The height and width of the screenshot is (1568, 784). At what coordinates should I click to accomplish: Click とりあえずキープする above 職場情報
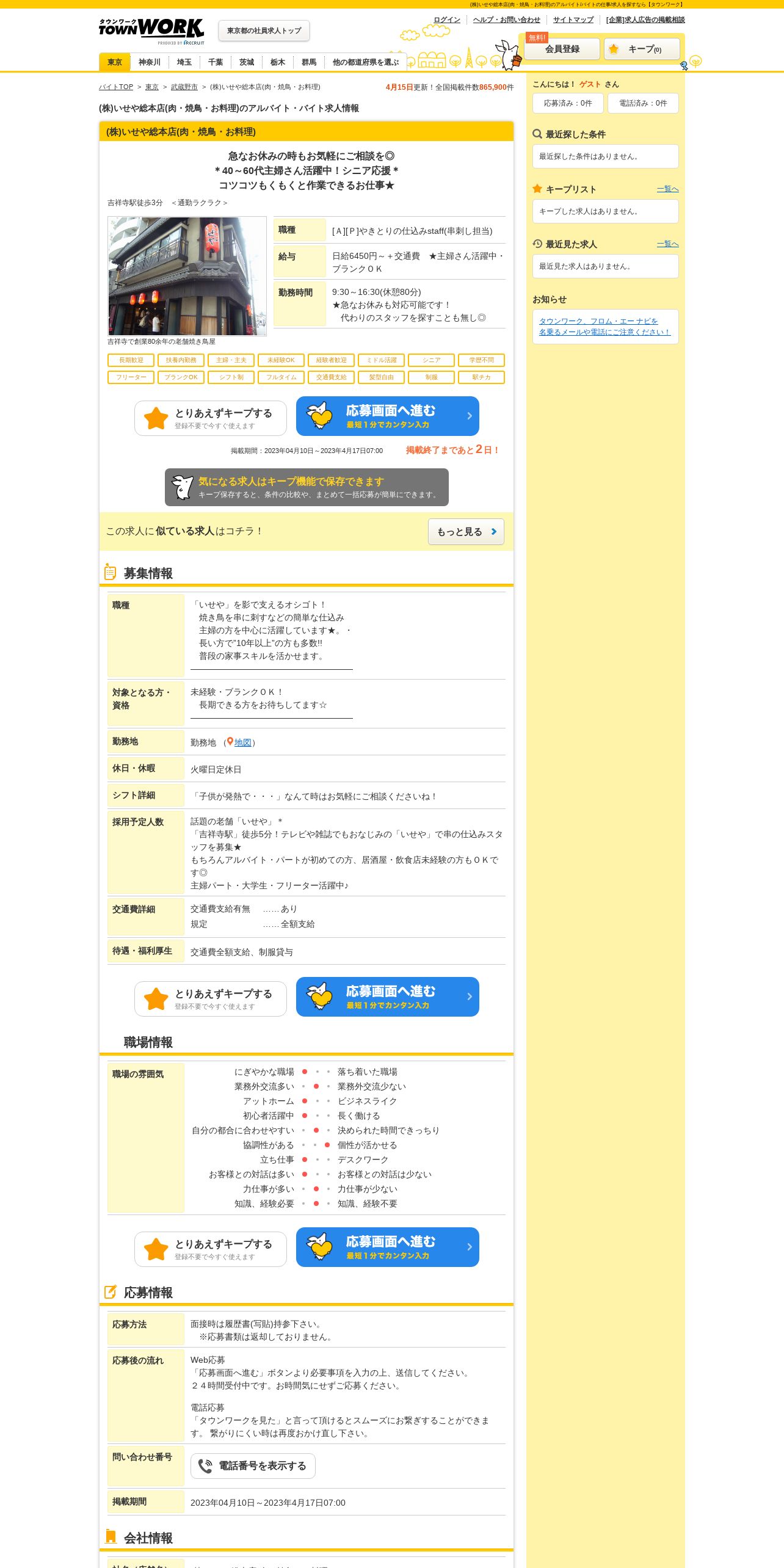pos(211,999)
